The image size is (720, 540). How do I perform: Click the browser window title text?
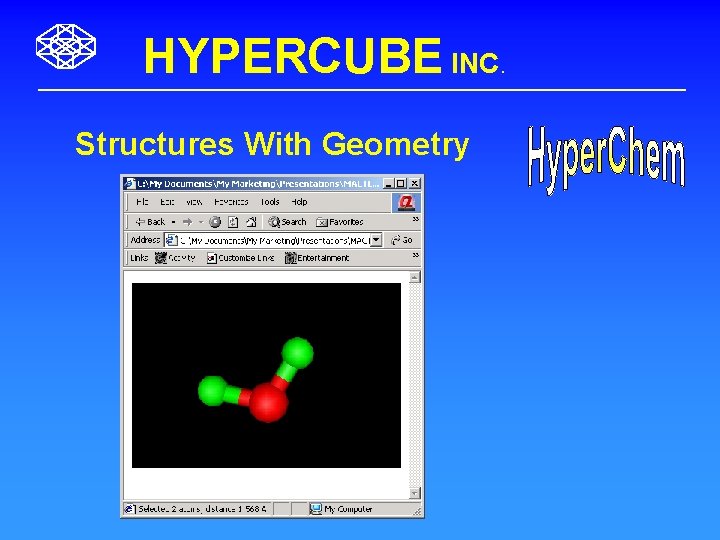[259, 183]
